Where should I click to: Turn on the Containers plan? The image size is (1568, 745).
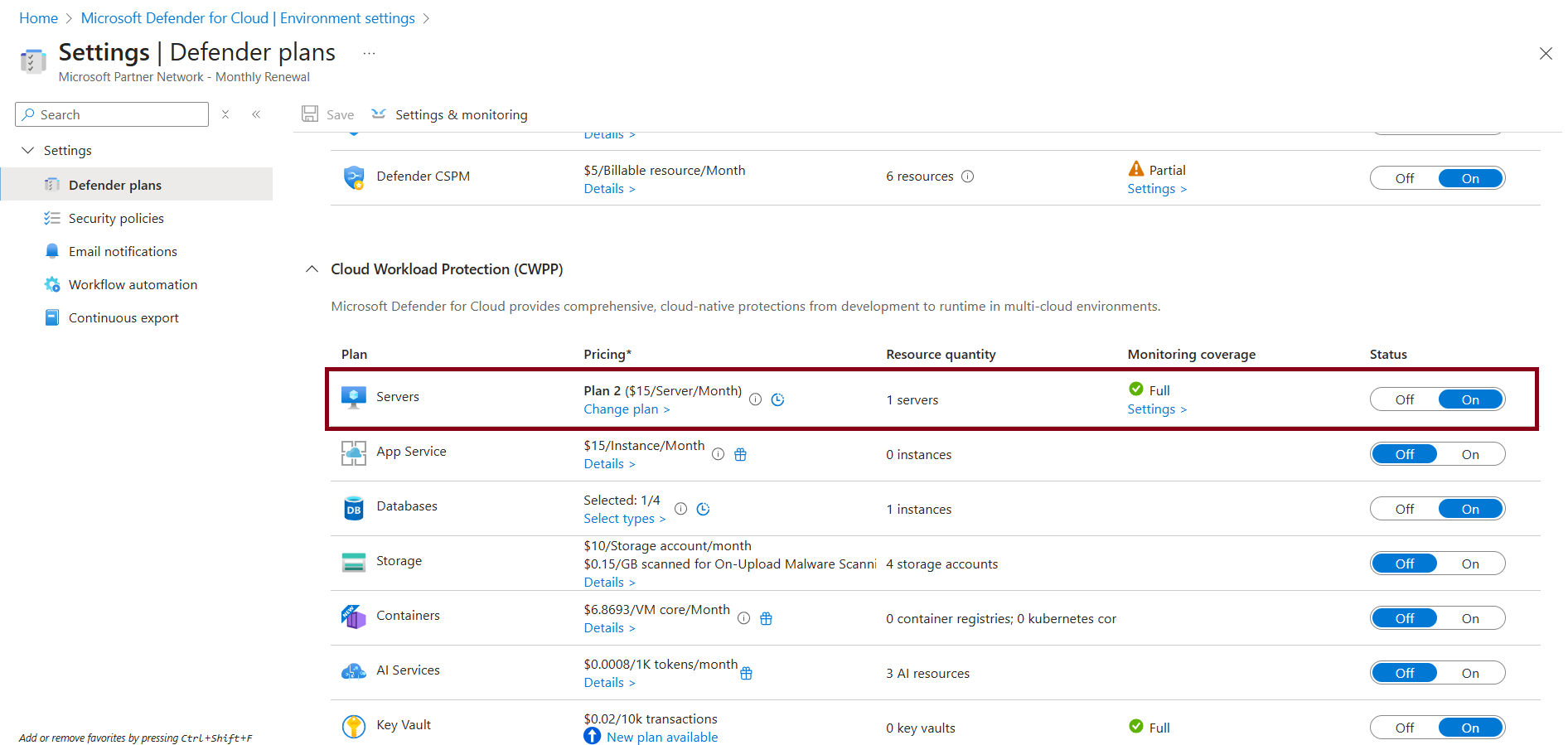coord(1471,618)
